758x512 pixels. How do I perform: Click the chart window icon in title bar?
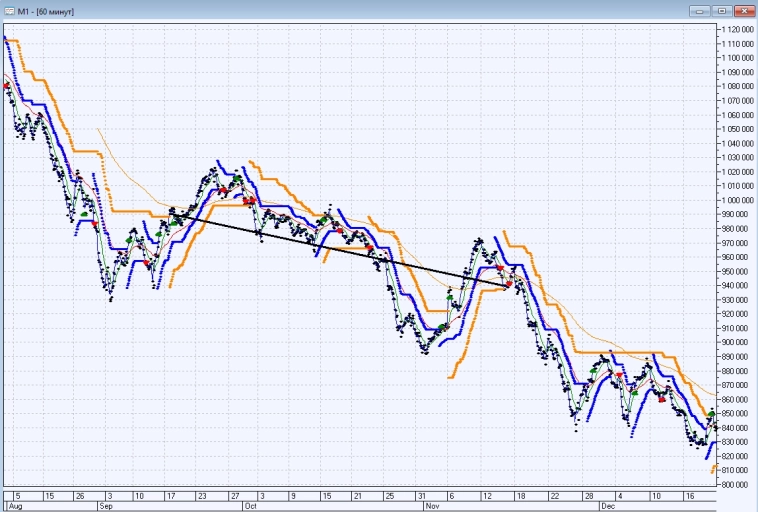(x=10, y=9)
